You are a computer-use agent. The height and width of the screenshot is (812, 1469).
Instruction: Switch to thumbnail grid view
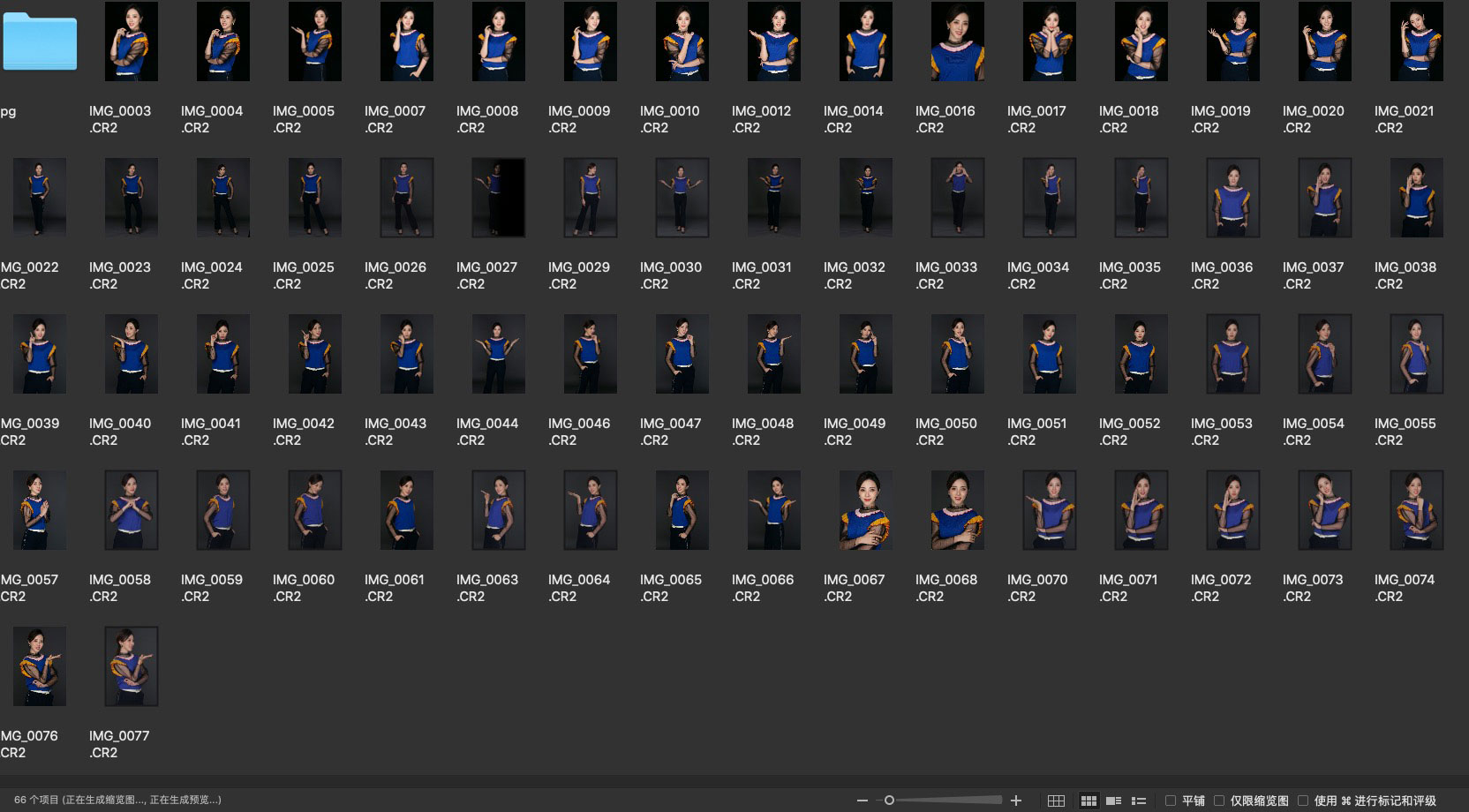pos(1089,801)
